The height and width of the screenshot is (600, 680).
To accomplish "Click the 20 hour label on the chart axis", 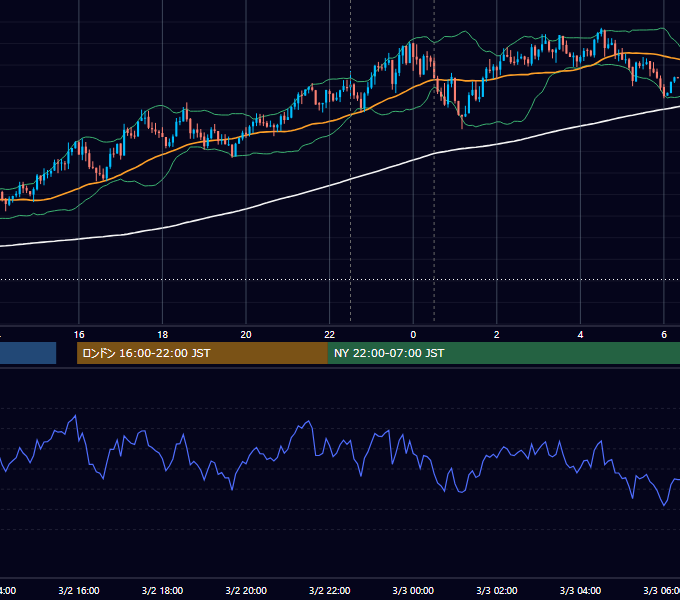I will pyautogui.click(x=246, y=335).
